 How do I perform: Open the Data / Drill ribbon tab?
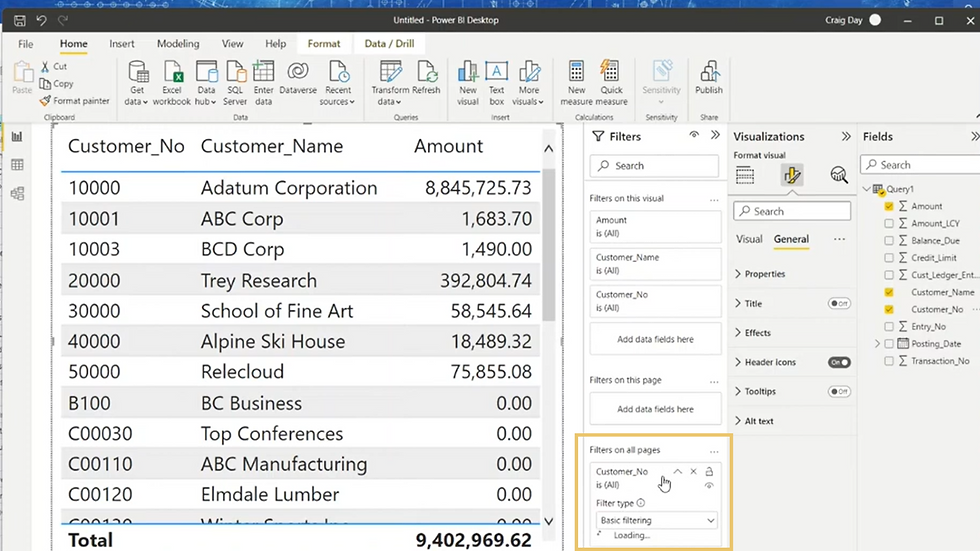tap(389, 44)
